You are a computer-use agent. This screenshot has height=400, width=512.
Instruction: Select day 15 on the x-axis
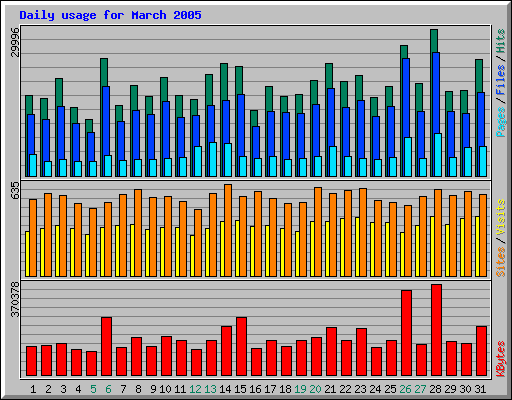point(240,389)
